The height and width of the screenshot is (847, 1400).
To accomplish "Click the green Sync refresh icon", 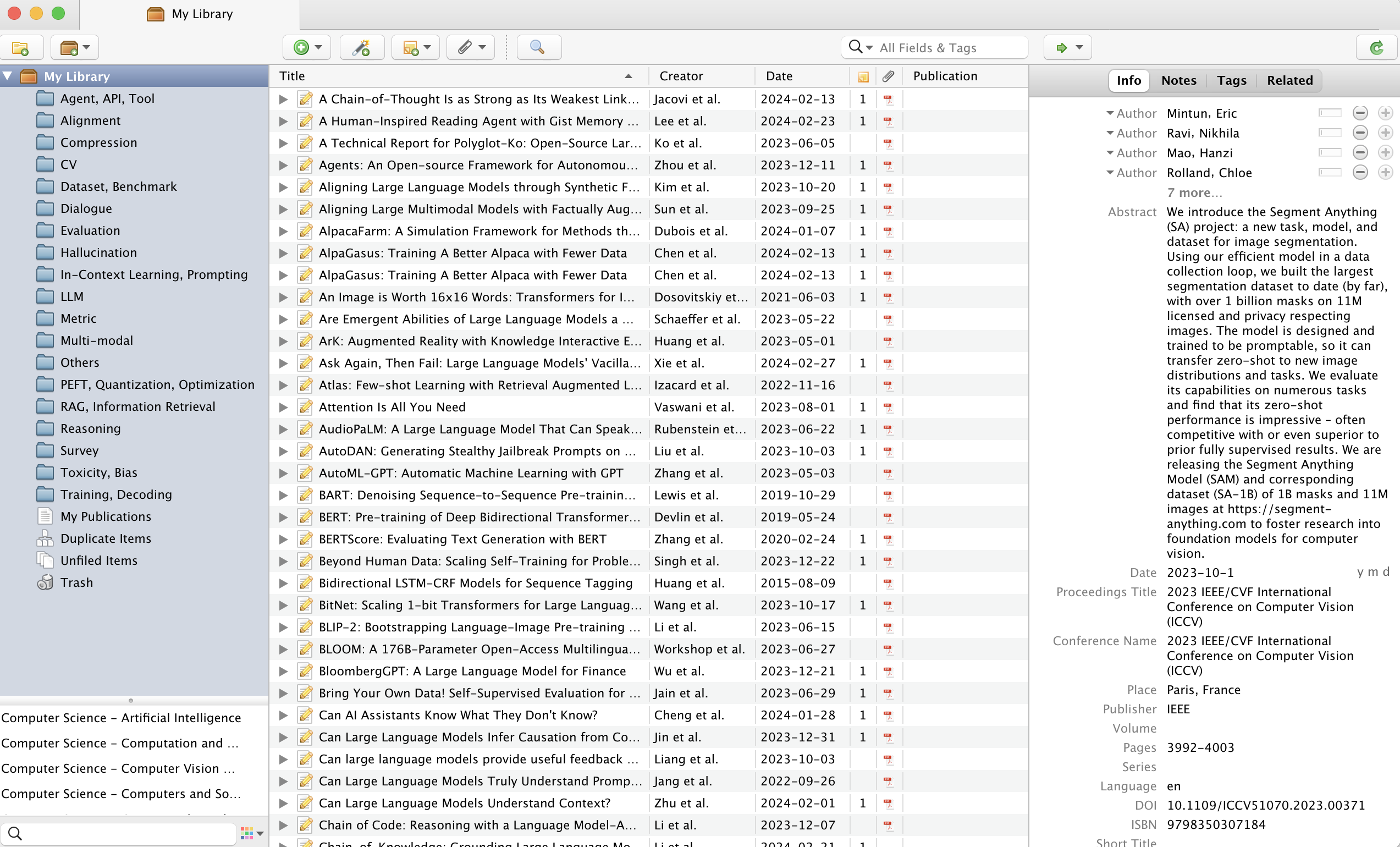I will [1376, 48].
